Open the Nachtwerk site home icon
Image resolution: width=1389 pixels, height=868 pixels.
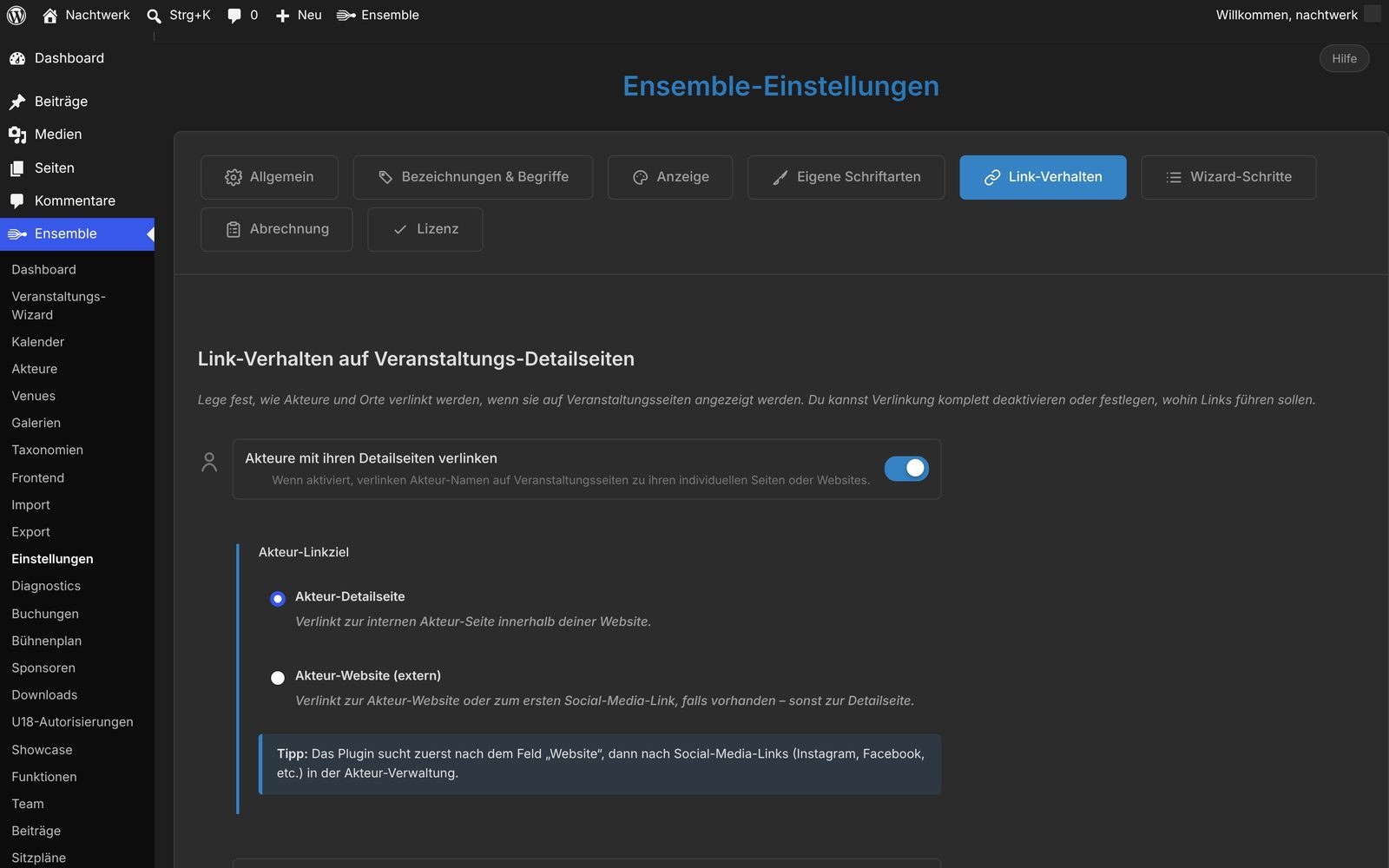tap(50, 15)
